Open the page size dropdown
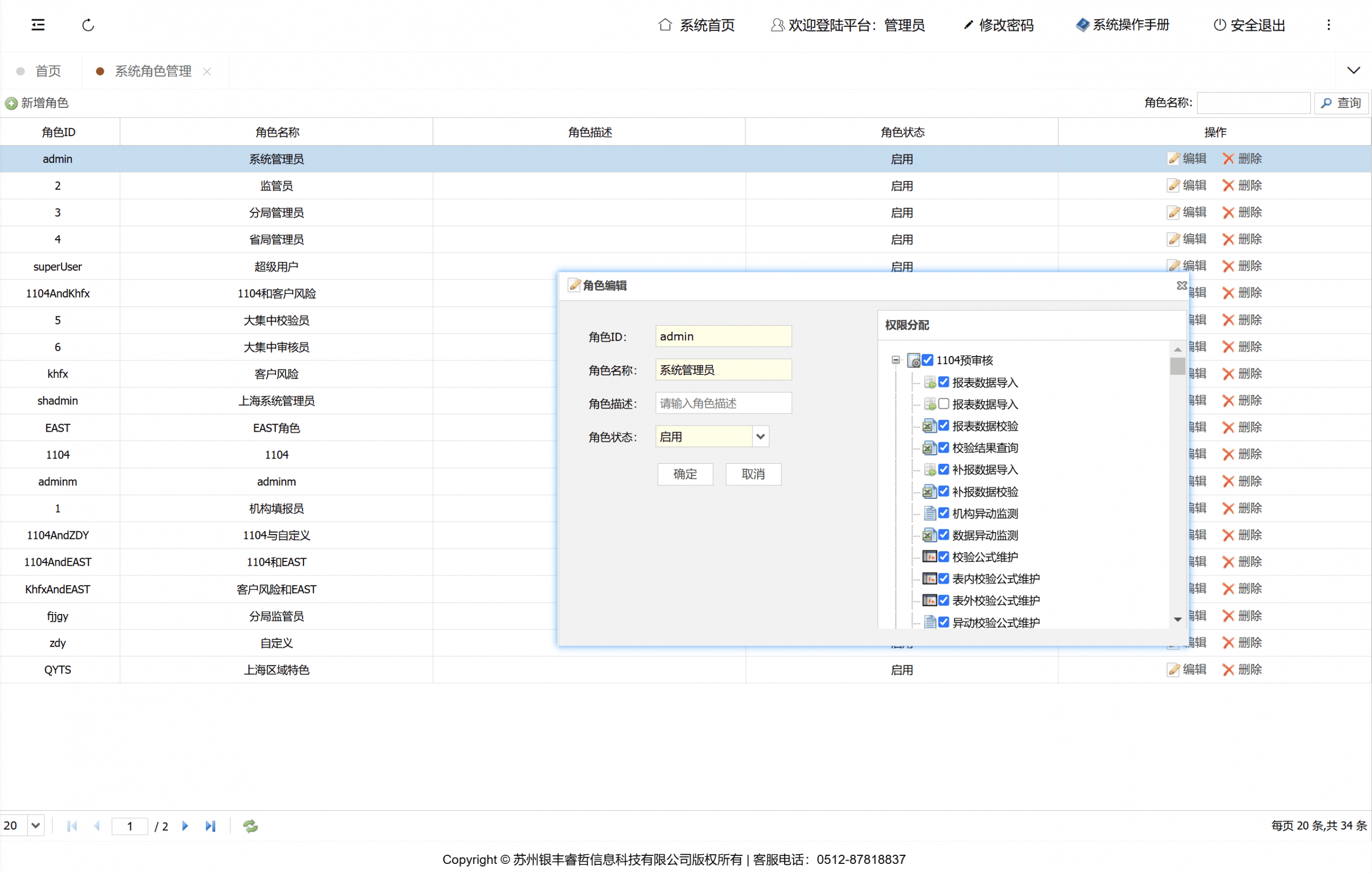Image resolution: width=1372 pixels, height=873 pixels. coord(35,826)
